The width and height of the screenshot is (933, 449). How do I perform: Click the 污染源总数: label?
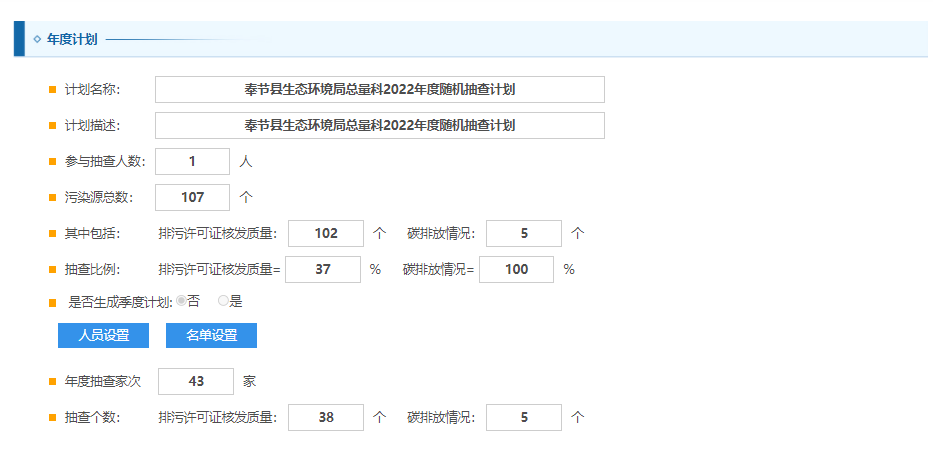(x=99, y=198)
